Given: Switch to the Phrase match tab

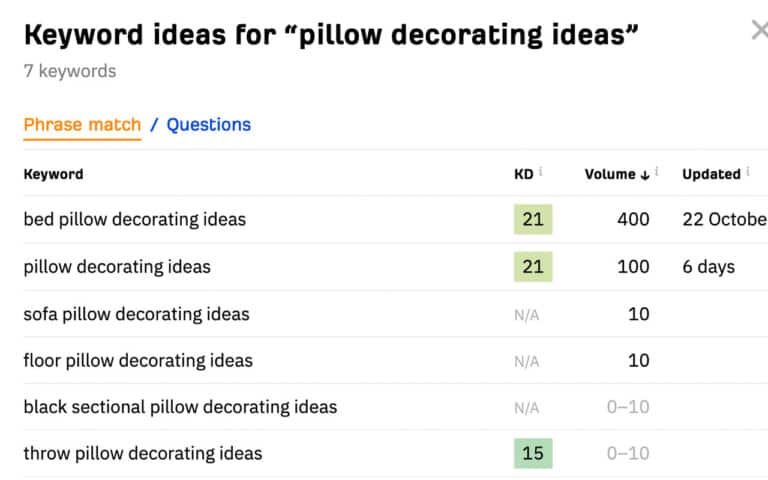Looking at the screenshot, I should pos(82,125).
